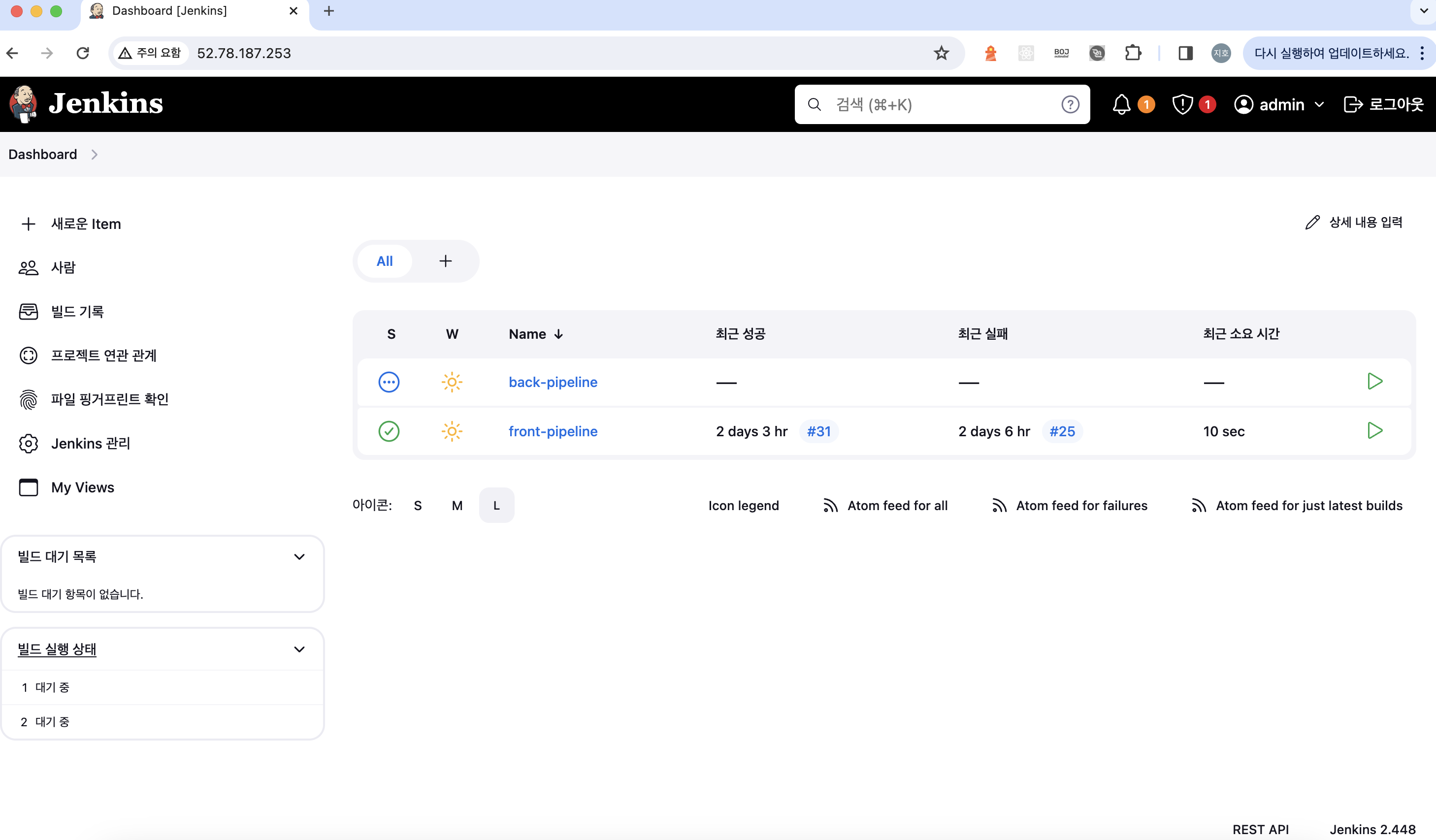Open the notifications bell icon
1436x840 pixels.
point(1121,104)
